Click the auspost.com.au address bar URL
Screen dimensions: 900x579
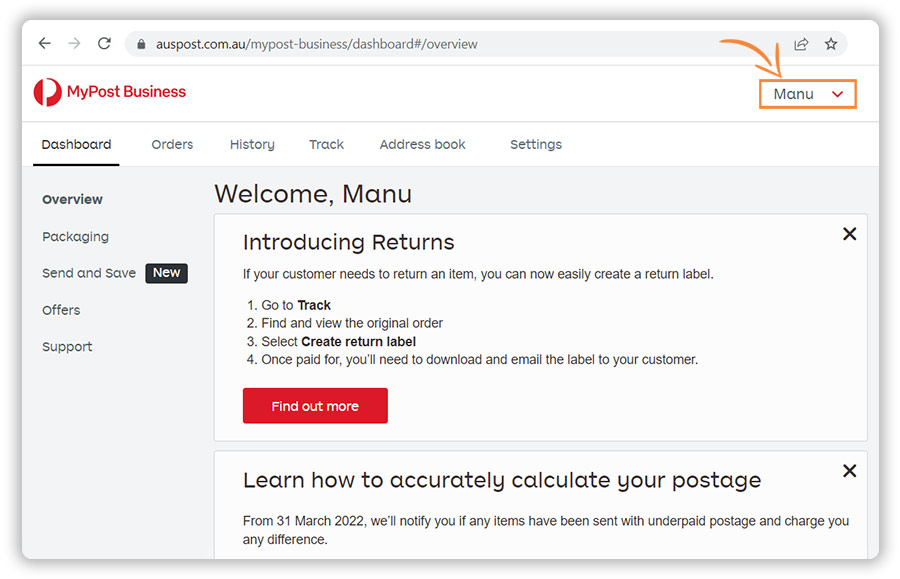(x=316, y=44)
